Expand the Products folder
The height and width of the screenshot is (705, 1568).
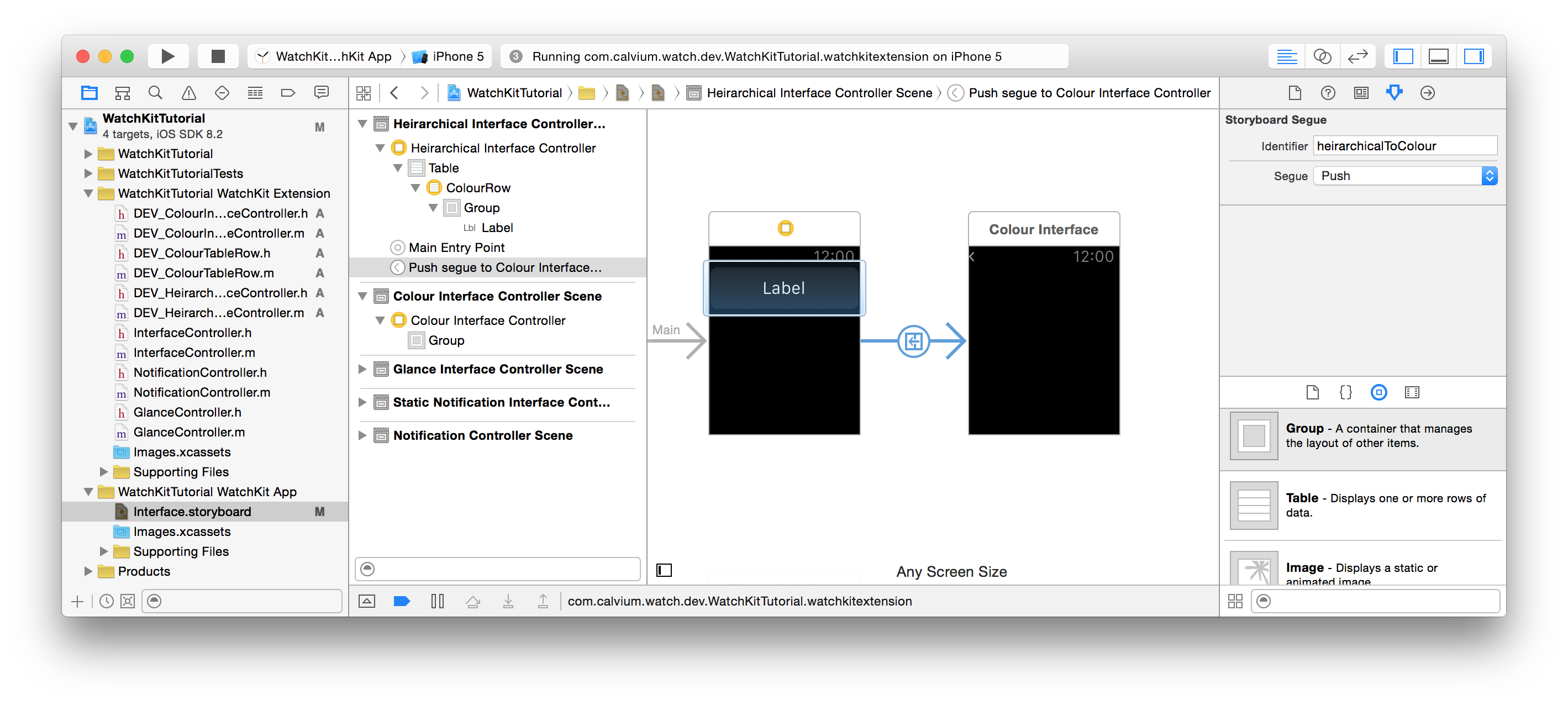coord(88,572)
